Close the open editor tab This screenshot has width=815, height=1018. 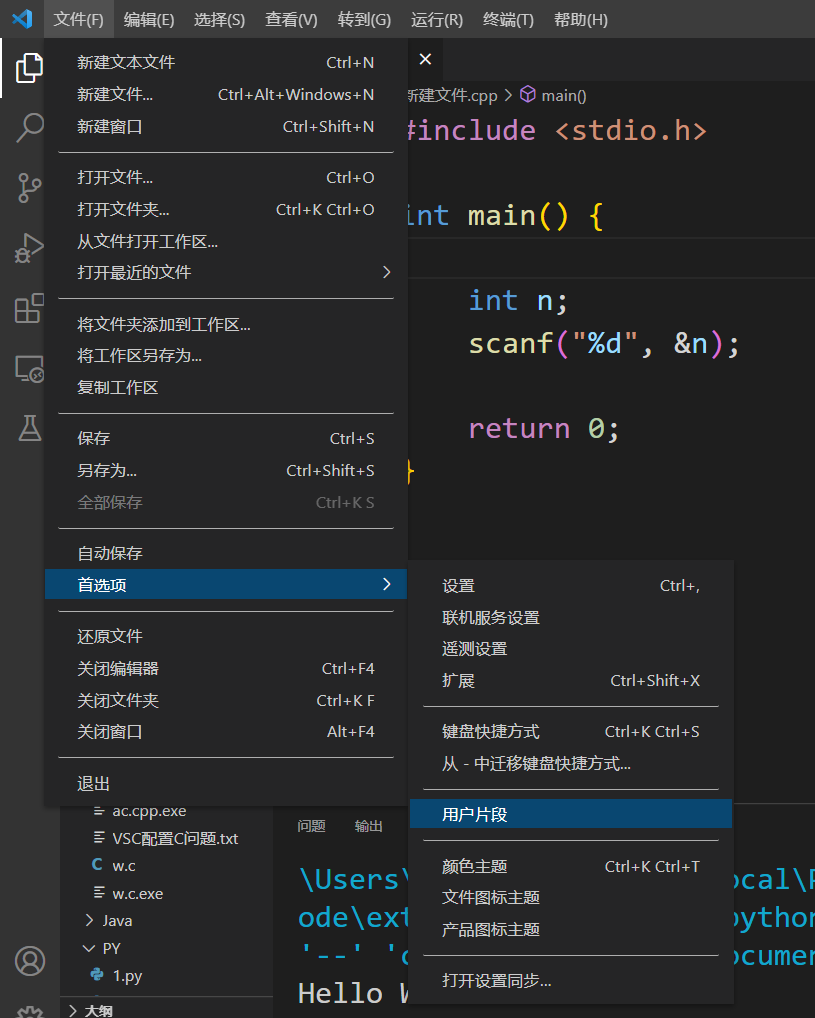click(425, 60)
